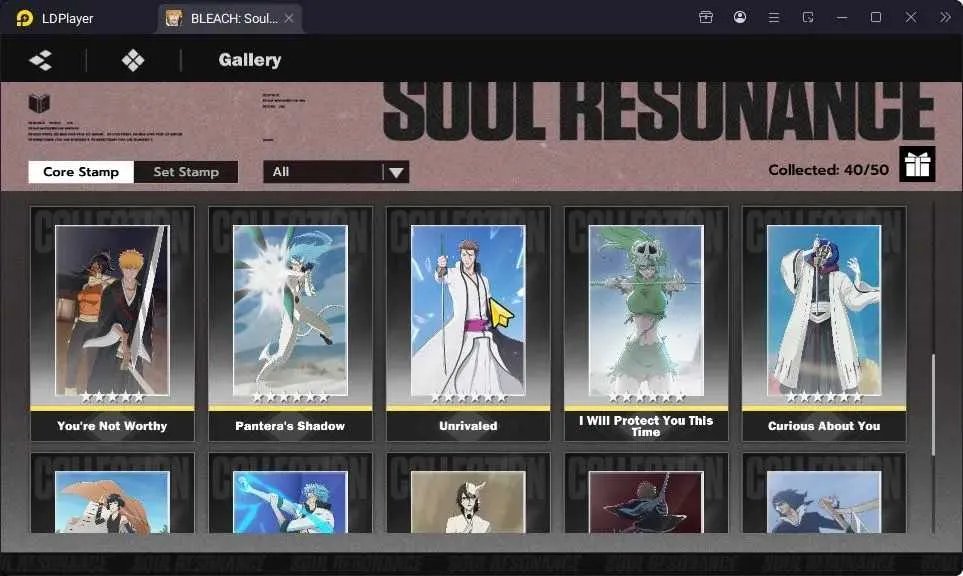The height and width of the screenshot is (576, 963).
Task: Open the red background stamp in second row
Action: (x=646, y=502)
